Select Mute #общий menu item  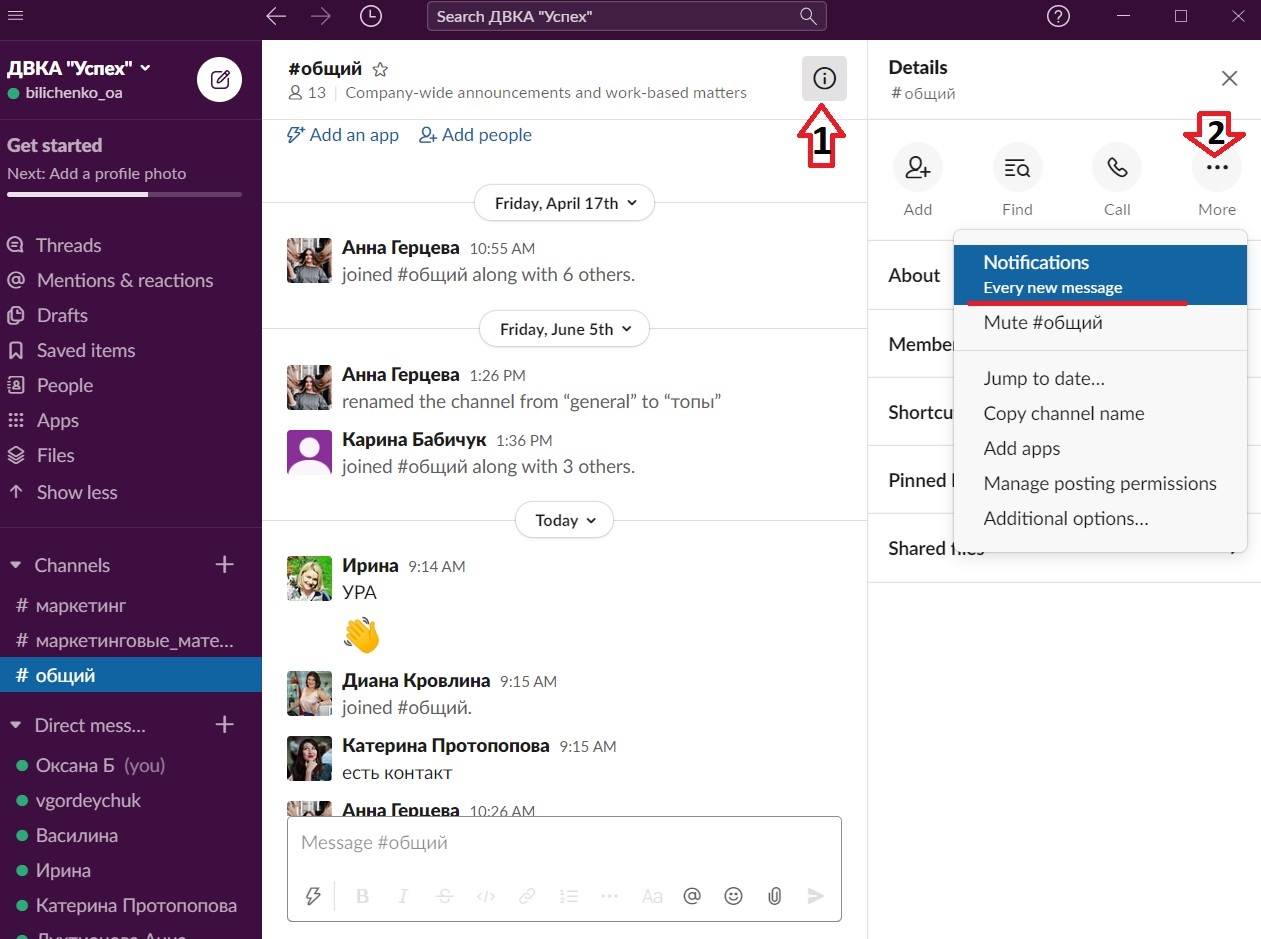click(1100, 323)
